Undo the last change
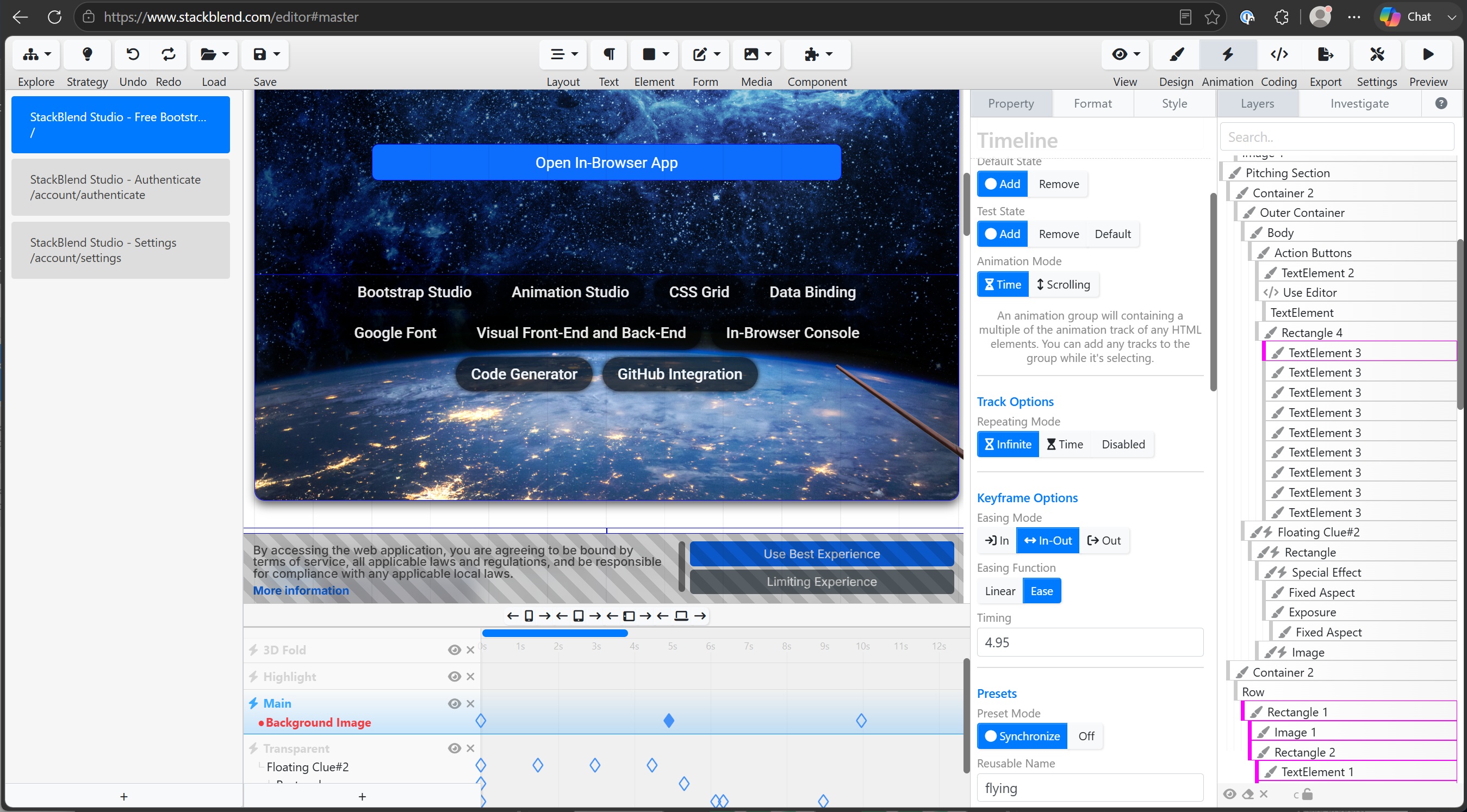 coord(133,55)
